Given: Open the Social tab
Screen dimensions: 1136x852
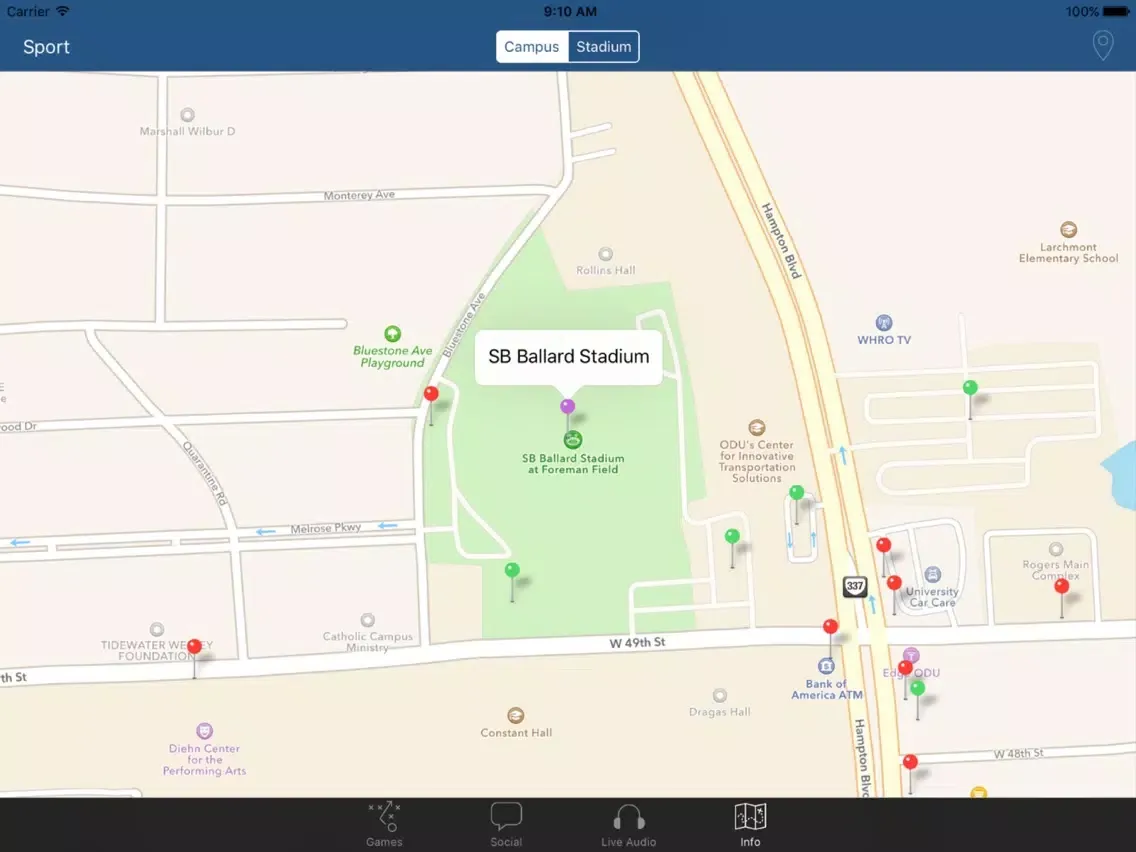Looking at the screenshot, I should (x=506, y=824).
